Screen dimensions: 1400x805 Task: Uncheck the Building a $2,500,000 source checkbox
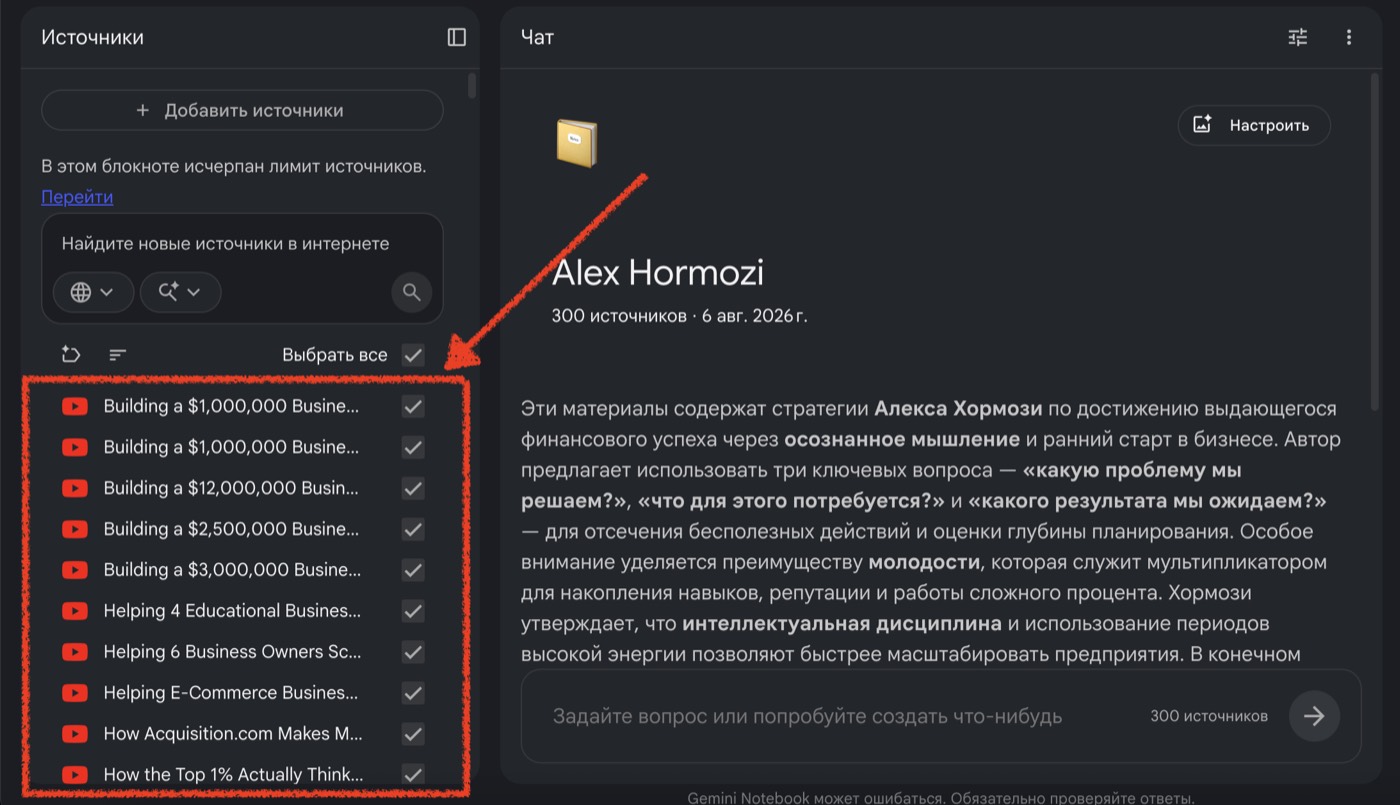(x=413, y=529)
